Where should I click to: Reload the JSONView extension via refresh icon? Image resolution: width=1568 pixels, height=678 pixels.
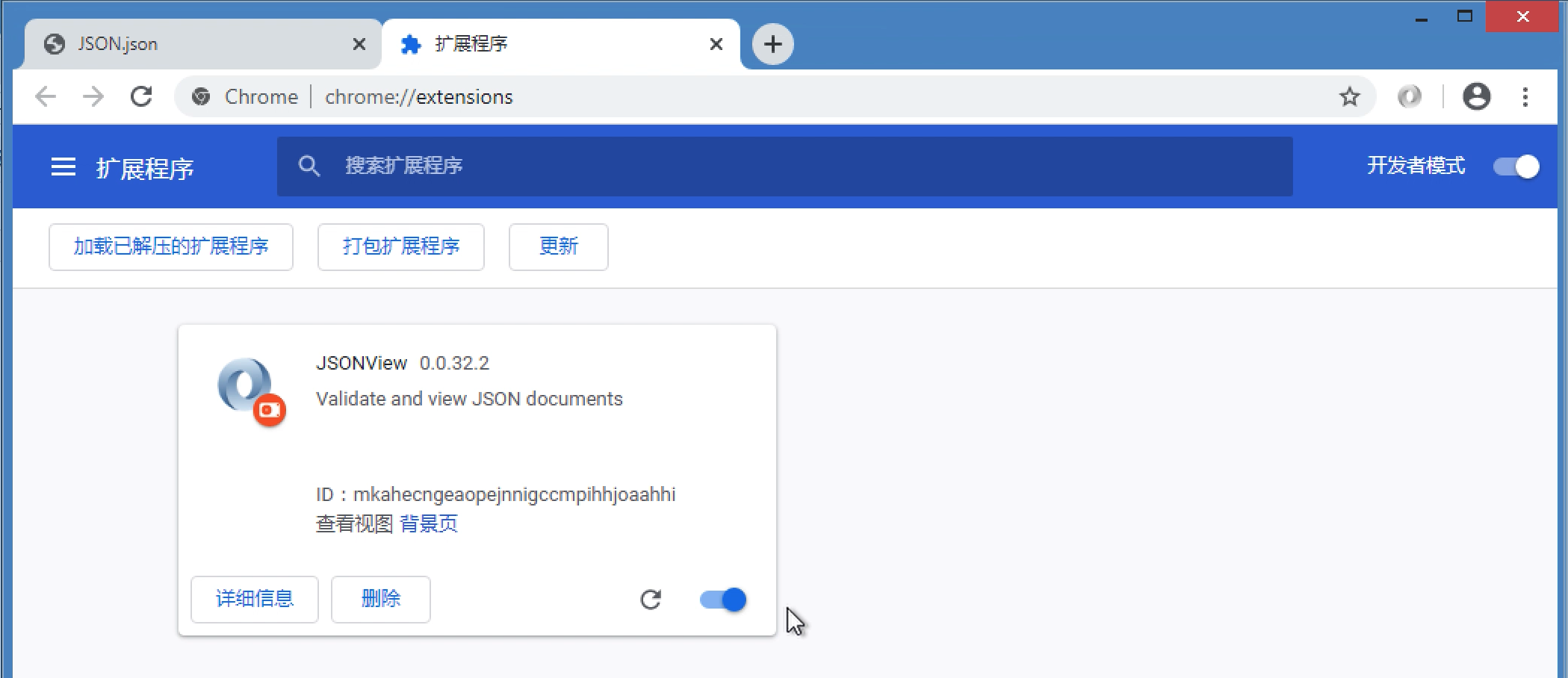pyautogui.click(x=651, y=600)
